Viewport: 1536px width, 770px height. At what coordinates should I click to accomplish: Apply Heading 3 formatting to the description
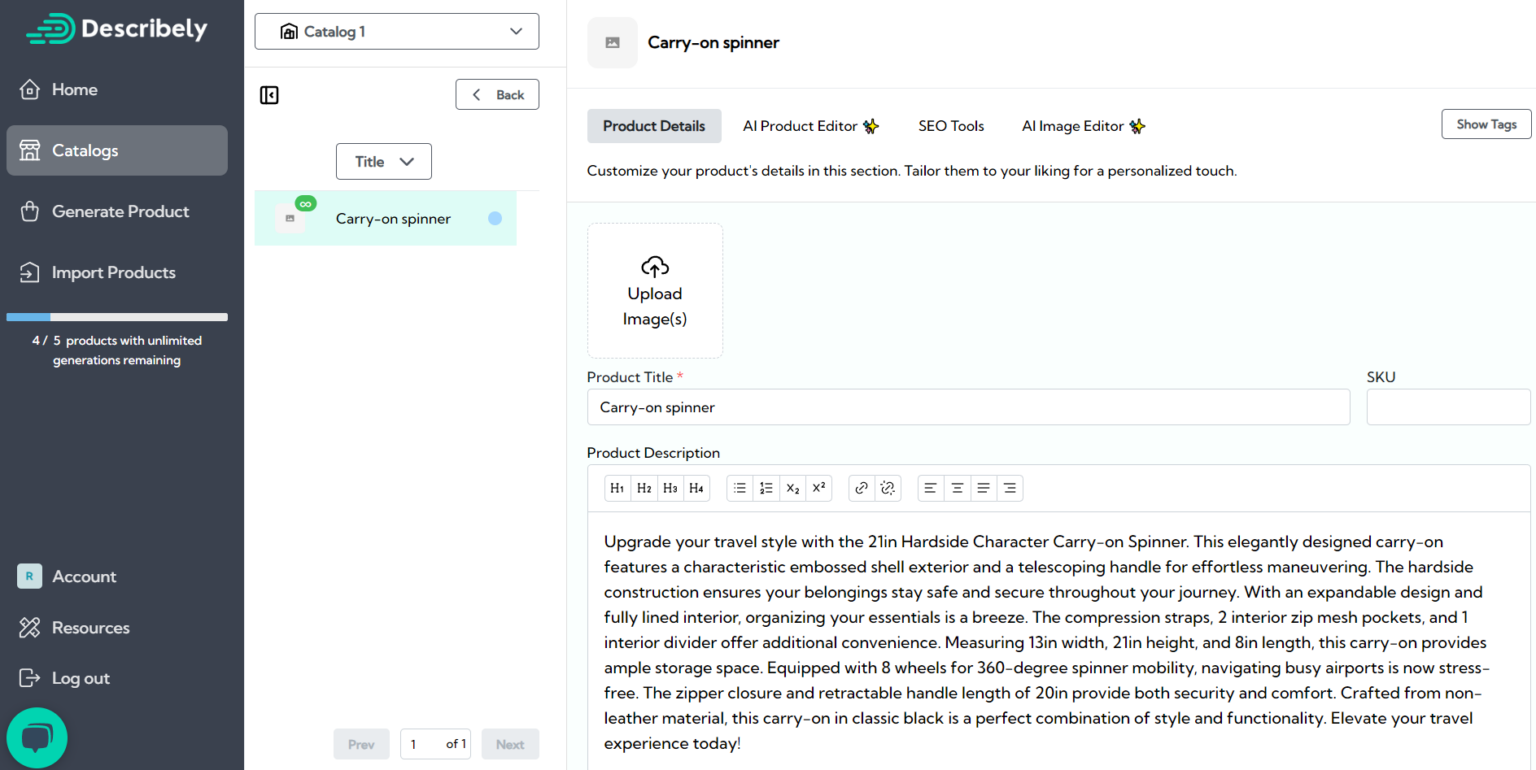click(x=670, y=488)
